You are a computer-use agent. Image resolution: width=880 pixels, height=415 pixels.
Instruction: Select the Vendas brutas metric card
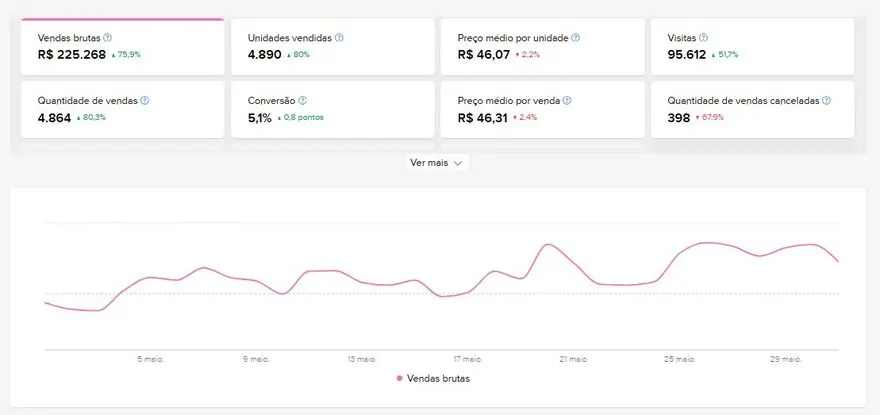(x=122, y=47)
